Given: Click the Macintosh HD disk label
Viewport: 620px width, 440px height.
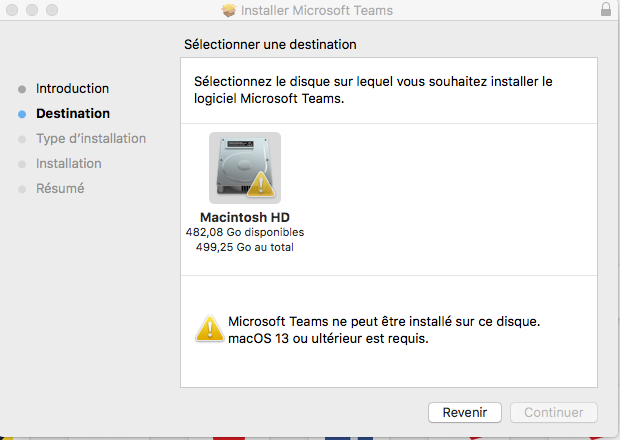Looking at the screenshot, I should coord(245,217).
